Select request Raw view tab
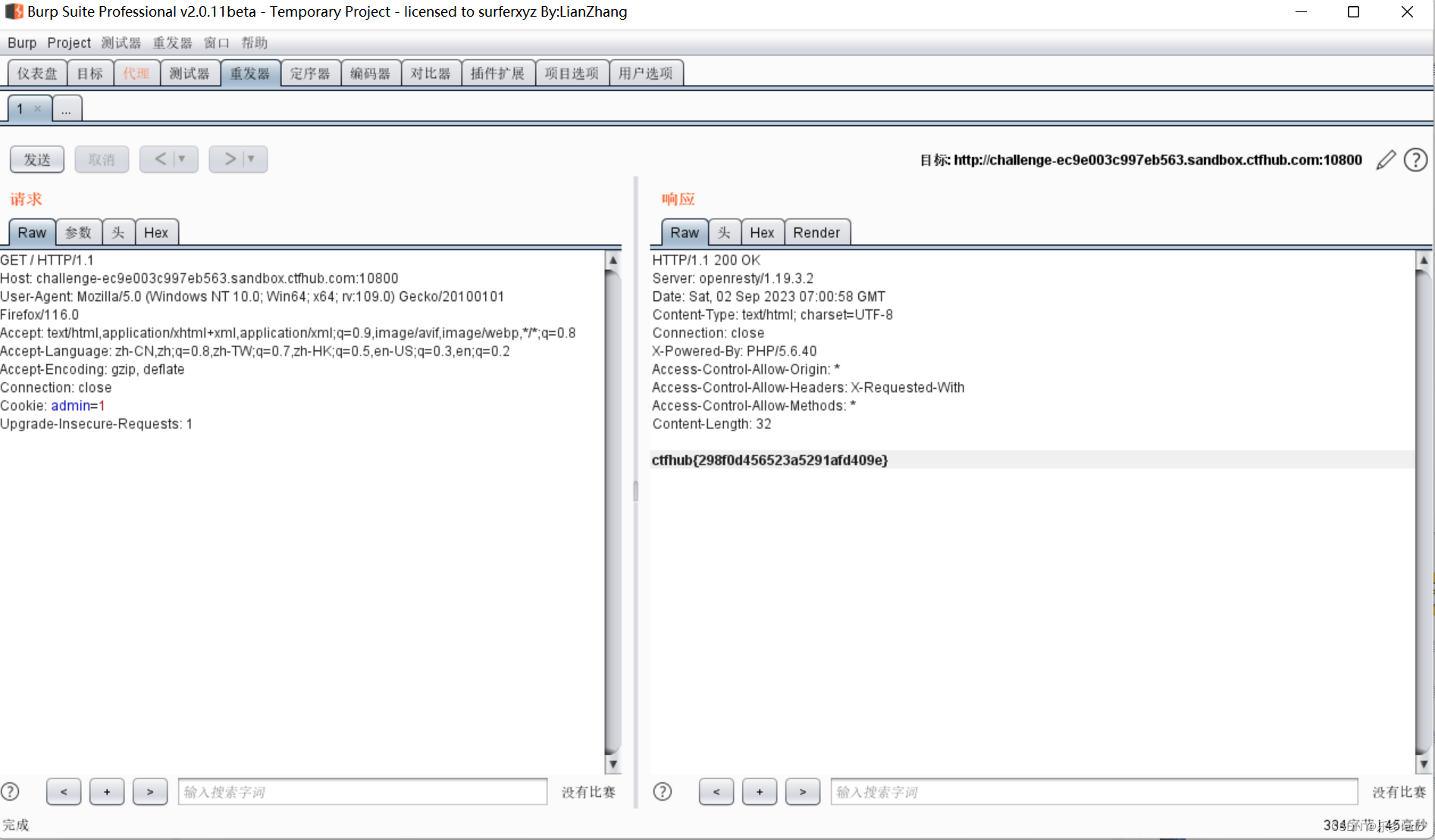This screenshot has height=840, width=1435. click(x=32, y=233)
